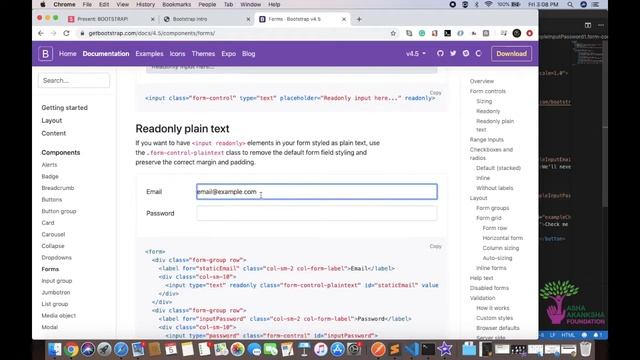Open the v4.5 version dropdown
Screen dimensions: 640x360
416,53
